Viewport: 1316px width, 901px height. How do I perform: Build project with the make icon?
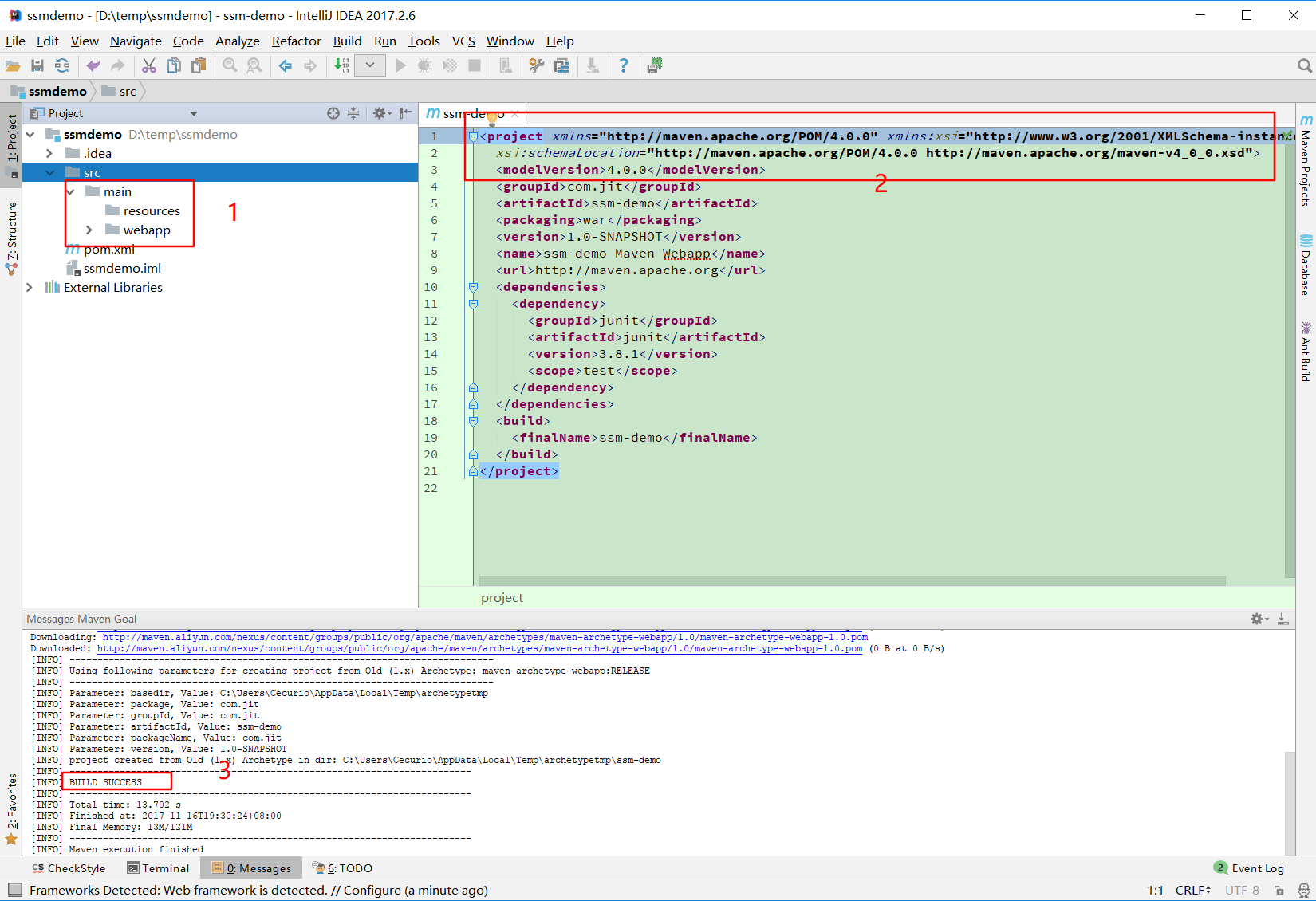341,66
